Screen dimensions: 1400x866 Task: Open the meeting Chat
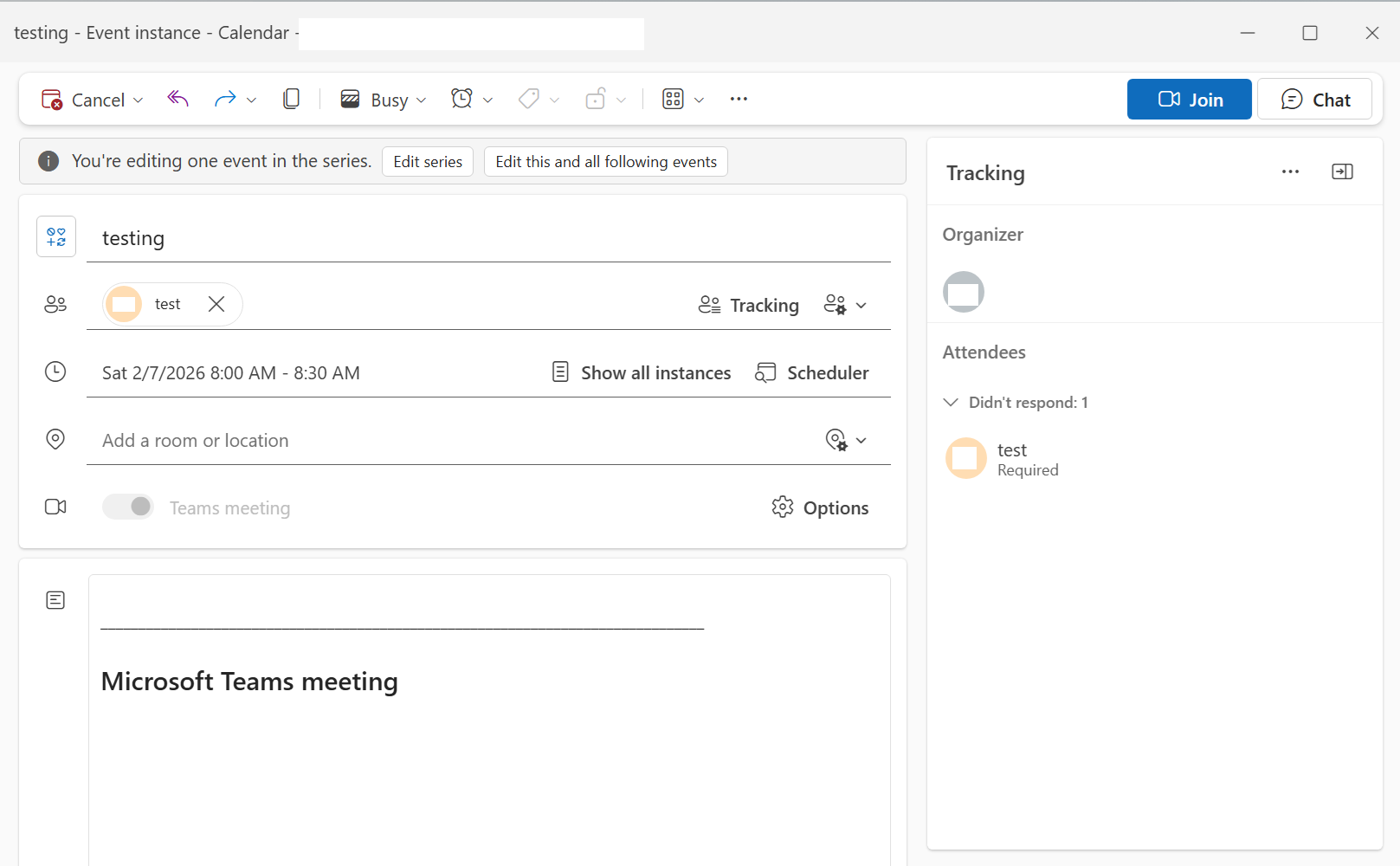click(1314, 99)
